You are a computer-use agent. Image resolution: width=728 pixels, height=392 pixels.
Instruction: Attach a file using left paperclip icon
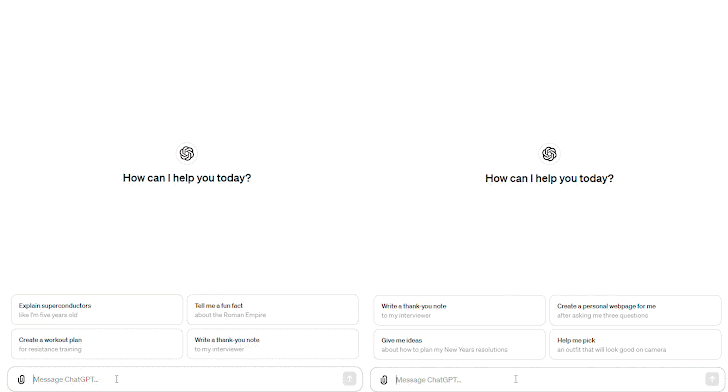pos(21,379)
